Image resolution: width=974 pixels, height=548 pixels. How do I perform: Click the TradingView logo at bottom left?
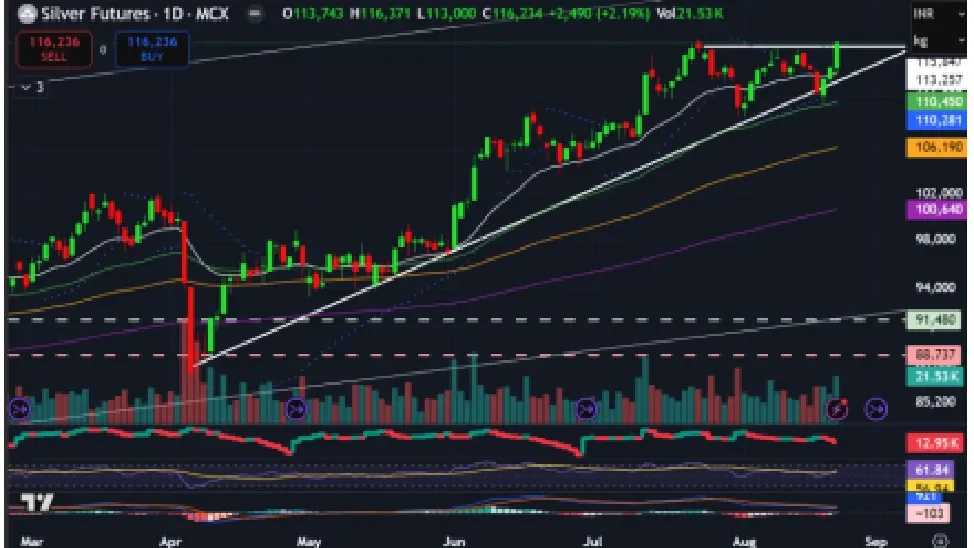37,502
